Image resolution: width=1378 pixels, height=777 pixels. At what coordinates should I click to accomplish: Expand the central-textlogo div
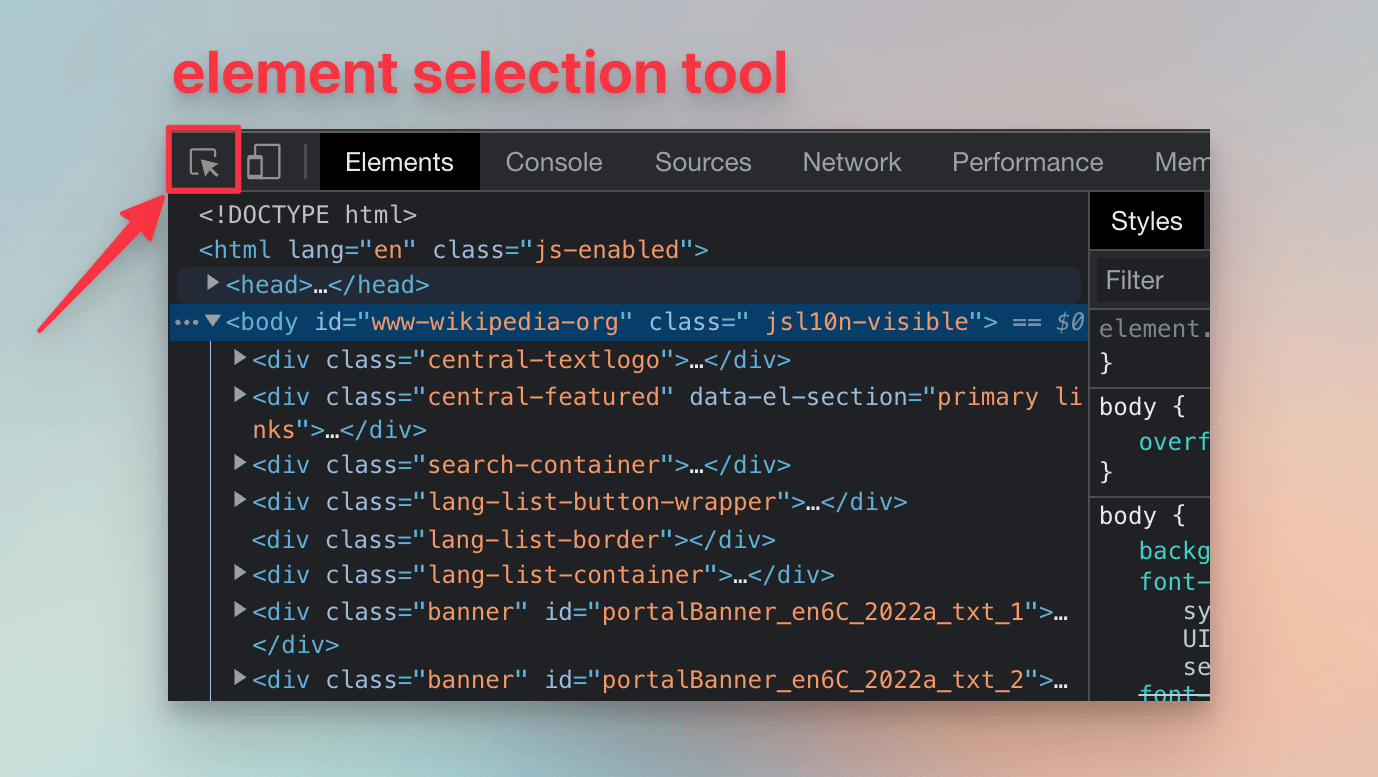[239, 358]
